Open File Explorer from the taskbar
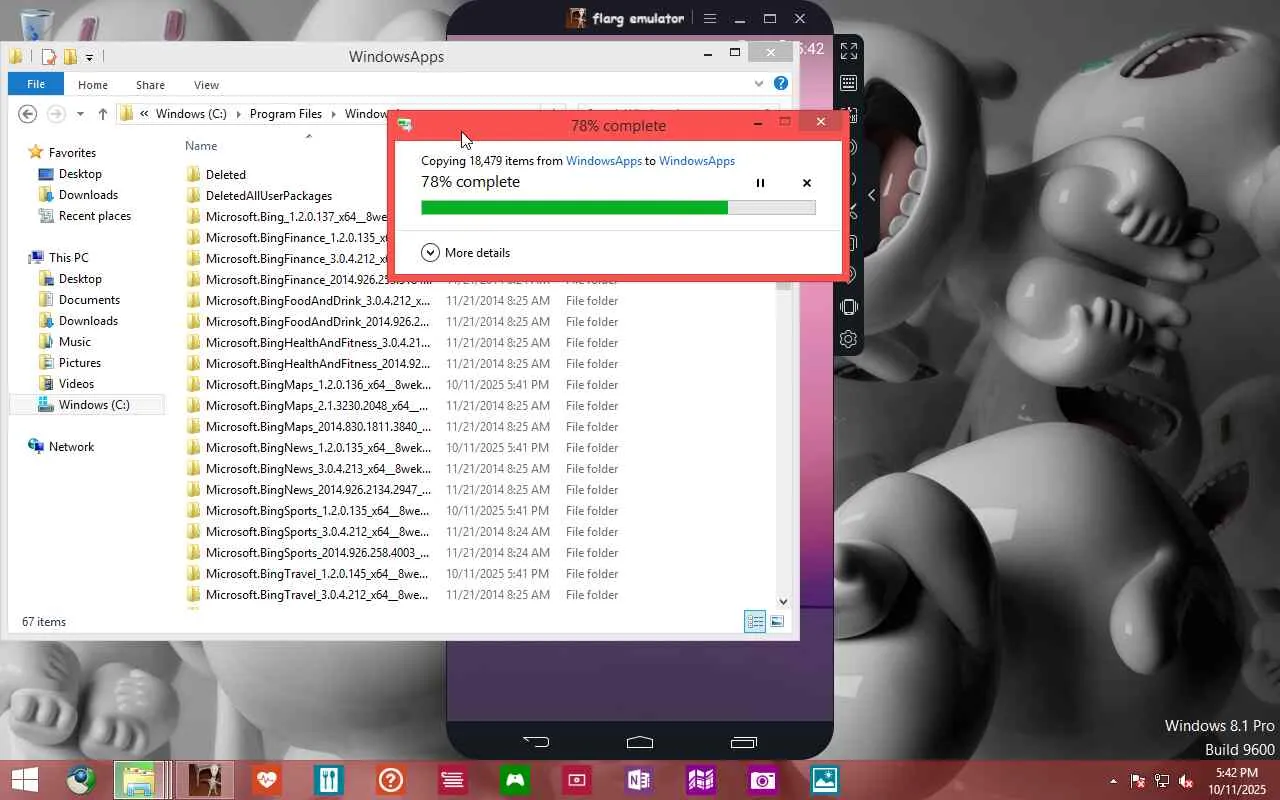The image size is (1280, 800). [x=138, y=780]
